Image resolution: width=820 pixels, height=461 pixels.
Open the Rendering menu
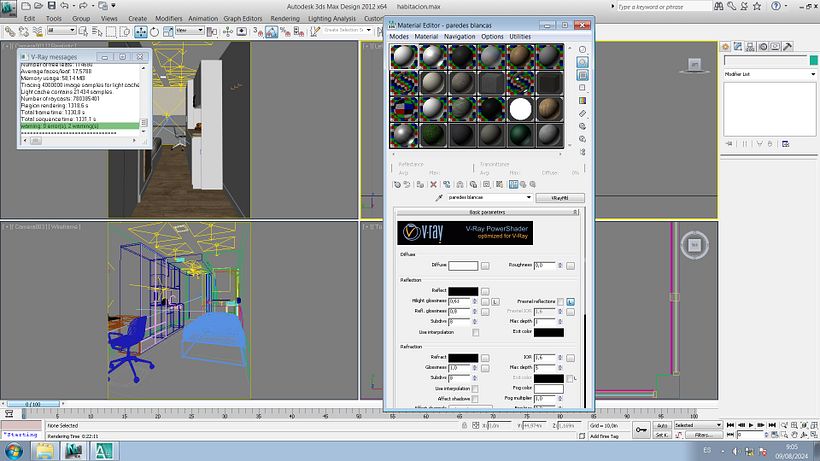285,18
